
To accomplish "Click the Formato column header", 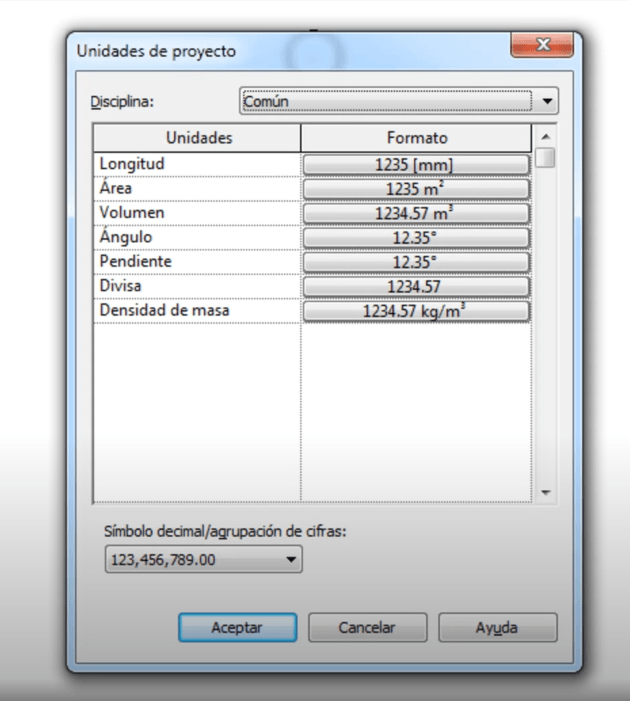I will (x=416, y=137).
